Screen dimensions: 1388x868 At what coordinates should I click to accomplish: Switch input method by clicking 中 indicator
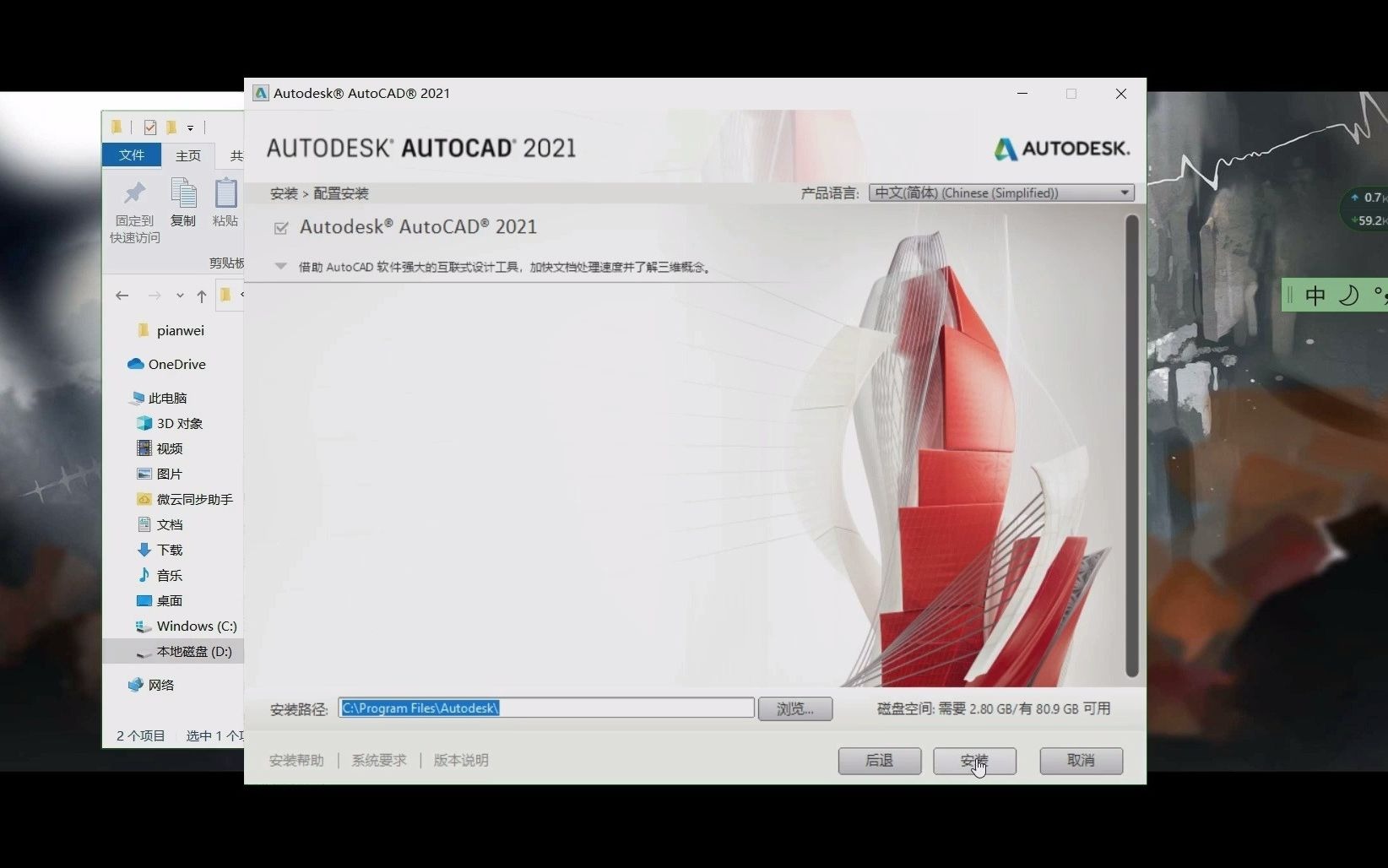(x=1316, y=295)
